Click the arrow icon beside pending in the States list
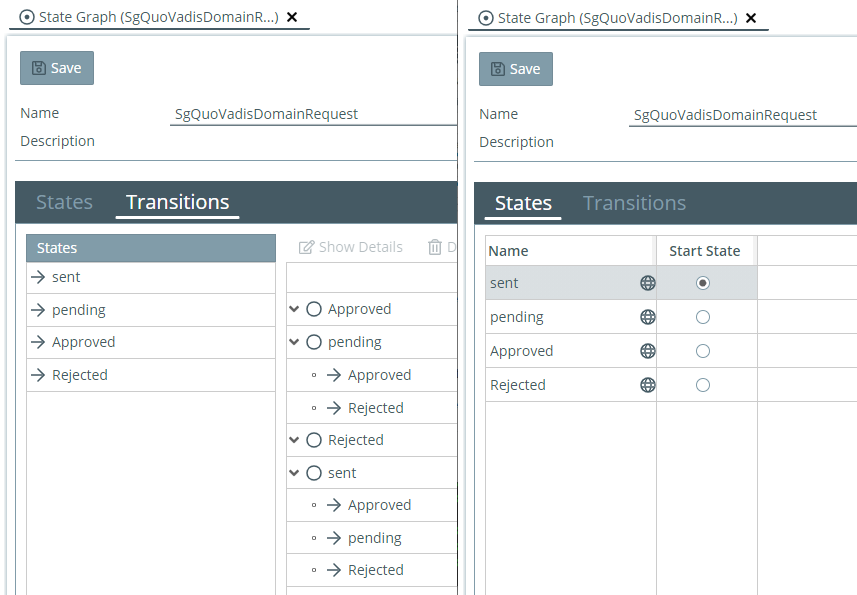This screenshot has width=857, height=595. coord(39,310)
